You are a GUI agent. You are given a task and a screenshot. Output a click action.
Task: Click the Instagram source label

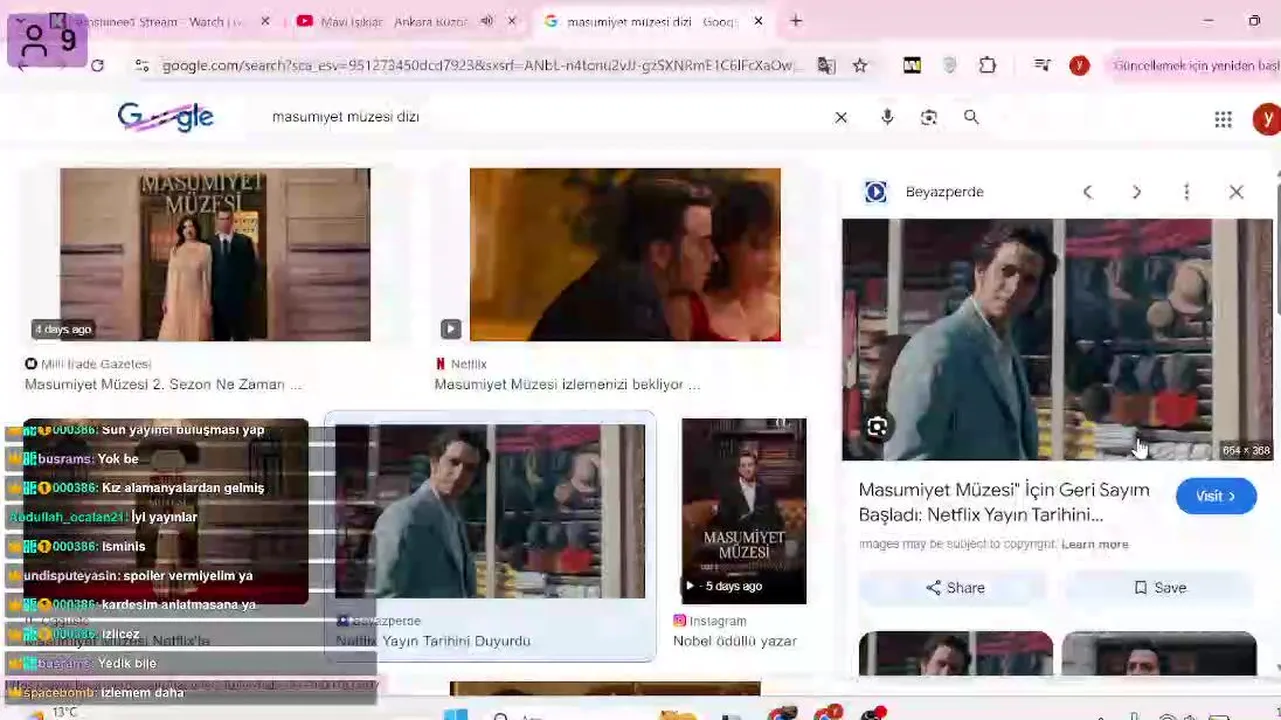tap(710, 621)
